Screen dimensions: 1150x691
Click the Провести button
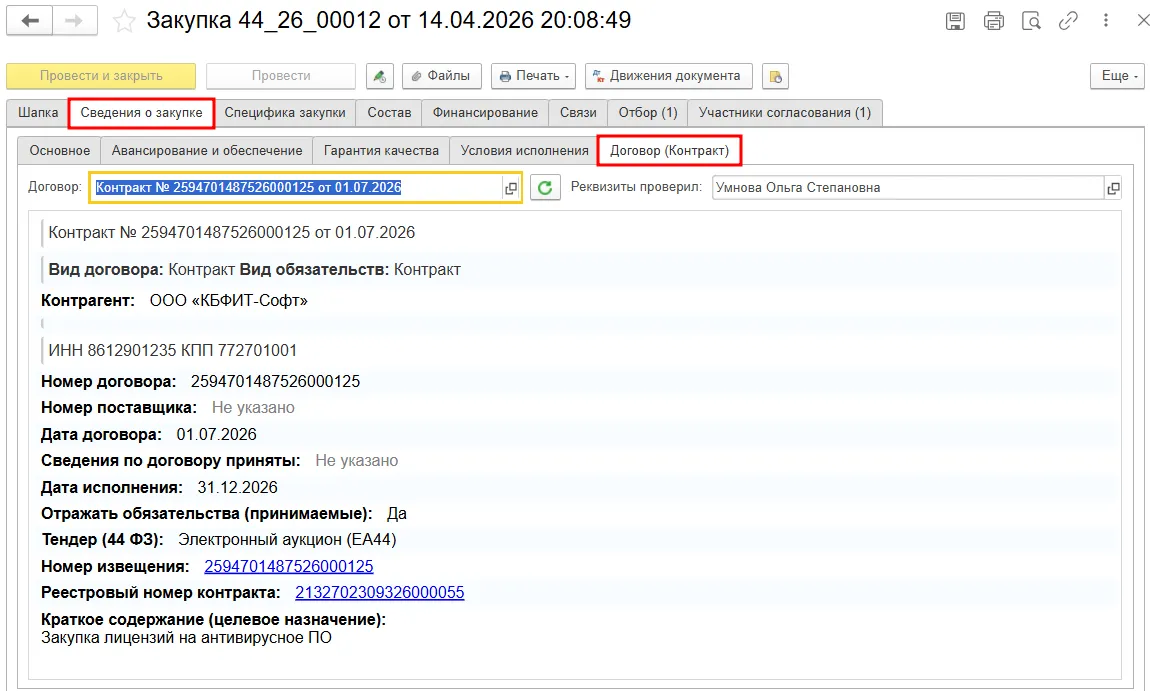pyautogui.click(x=281, y=76)
